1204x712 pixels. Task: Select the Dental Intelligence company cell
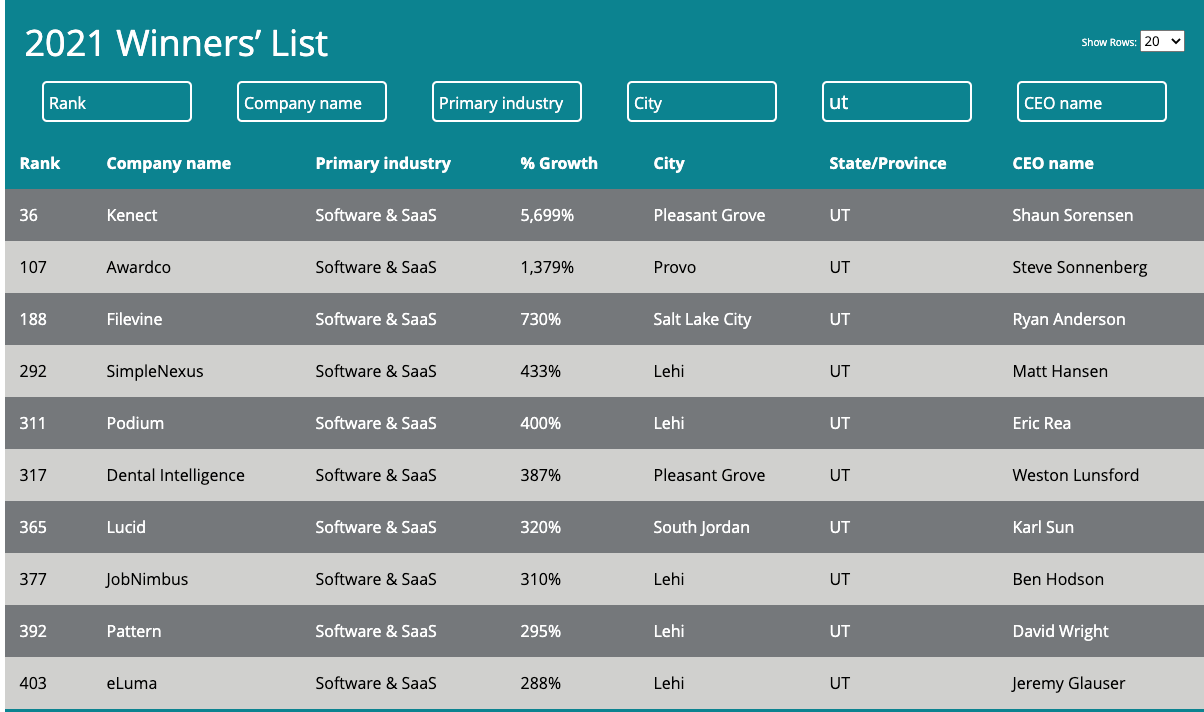(x=176, y=475)
